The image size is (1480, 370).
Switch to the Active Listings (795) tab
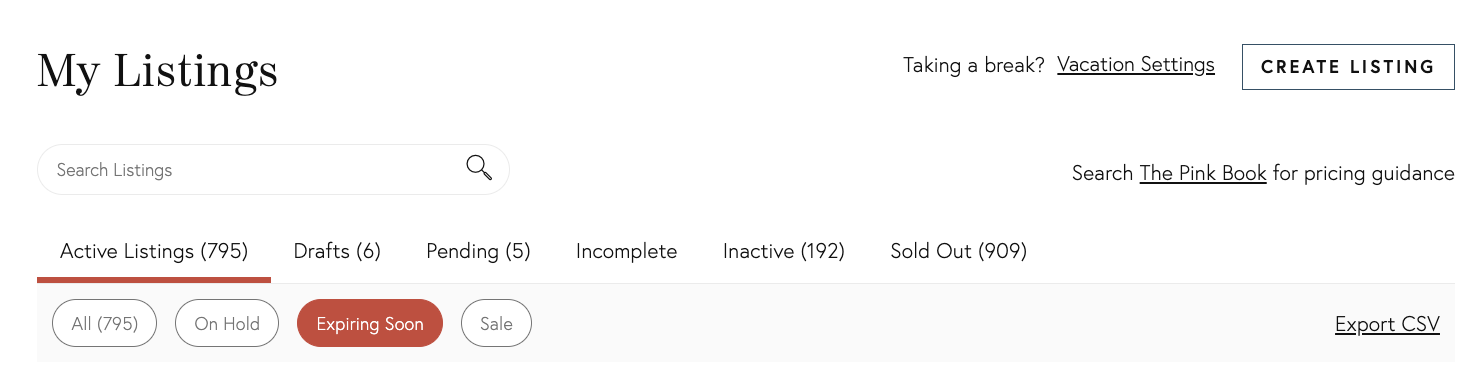point(154,251)
